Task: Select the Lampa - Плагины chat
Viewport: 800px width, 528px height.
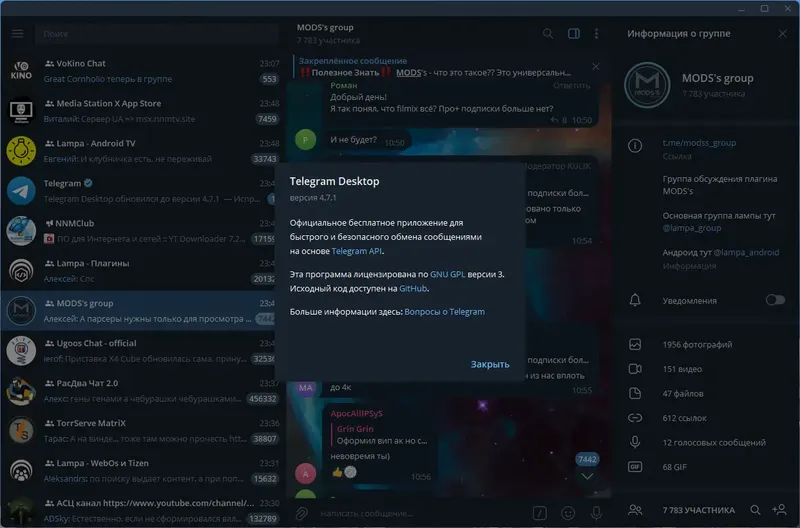Action: tap(138, 271)
